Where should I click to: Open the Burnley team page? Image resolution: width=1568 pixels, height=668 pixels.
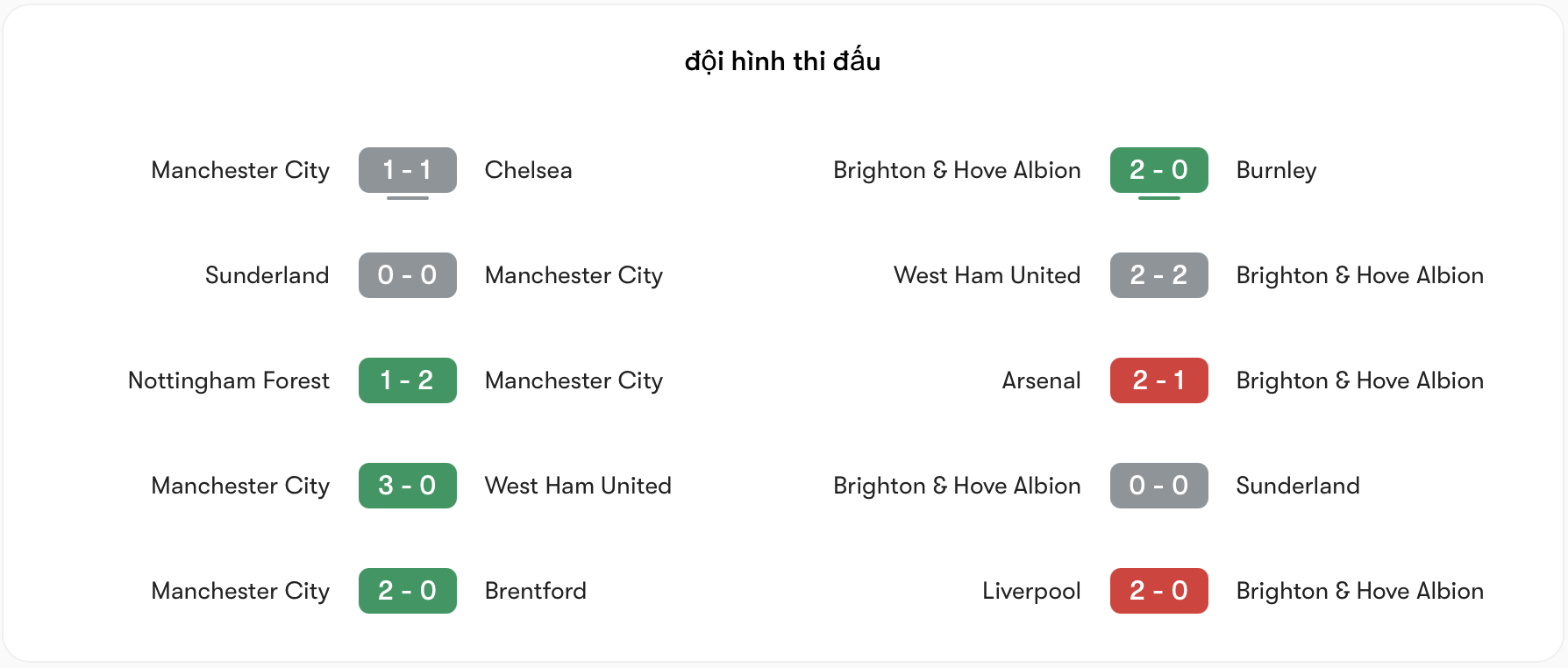[1276, 170]
